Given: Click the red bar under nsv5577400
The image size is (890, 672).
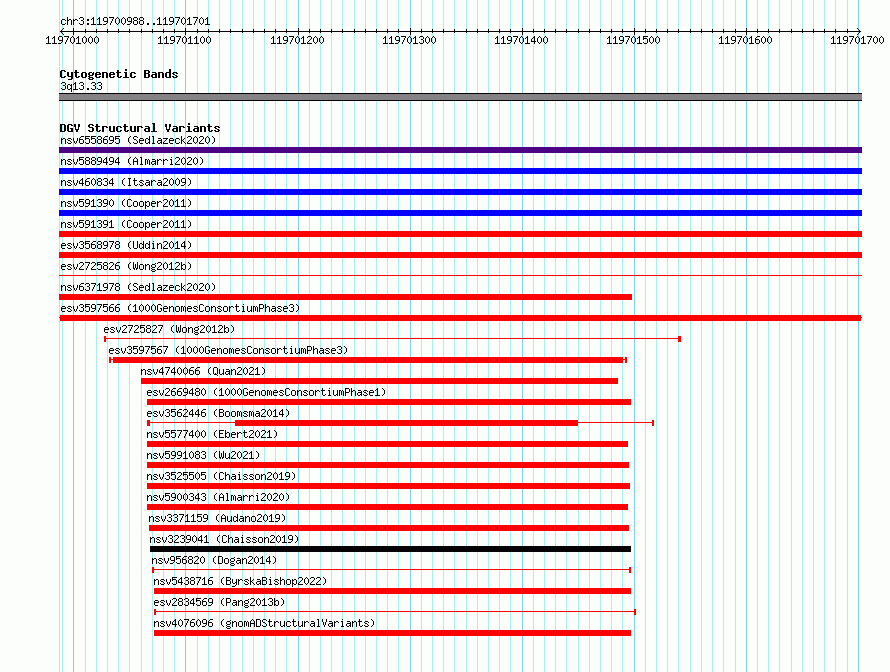Looking at the screenshot, I should tap(388, 444).
